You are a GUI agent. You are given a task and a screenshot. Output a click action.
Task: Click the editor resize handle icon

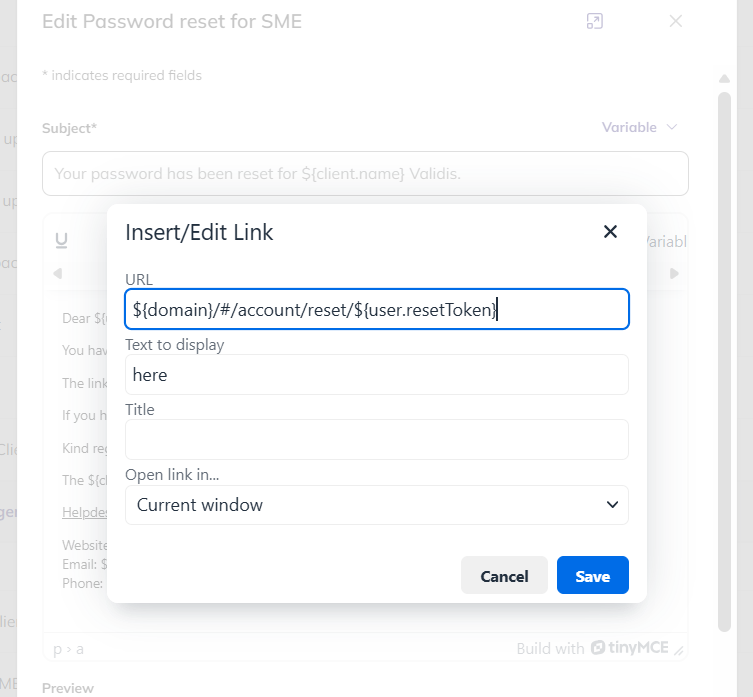tap(679, 650)
